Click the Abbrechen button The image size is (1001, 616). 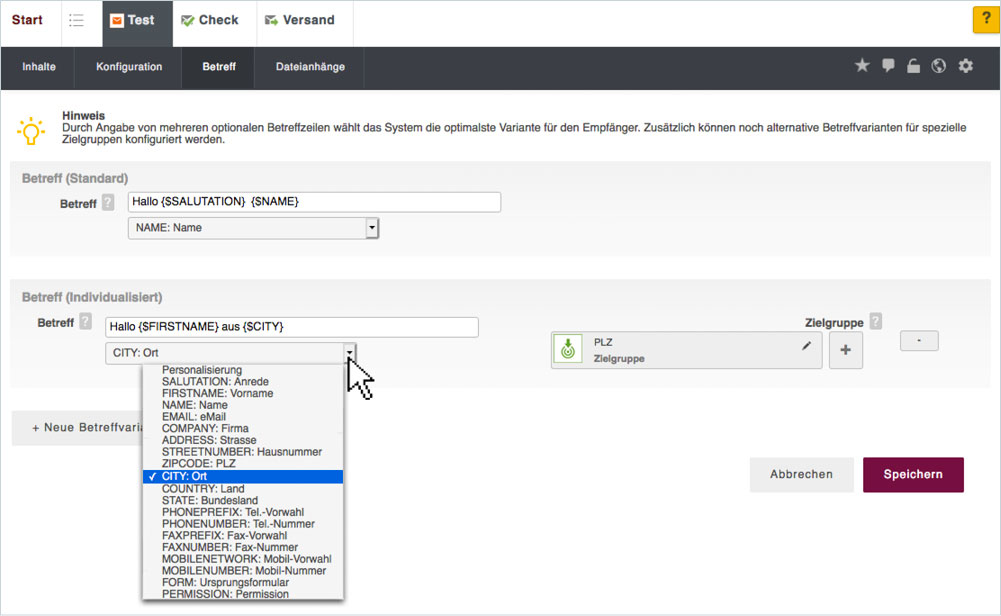pyautogui.click(x=801, y=474)
